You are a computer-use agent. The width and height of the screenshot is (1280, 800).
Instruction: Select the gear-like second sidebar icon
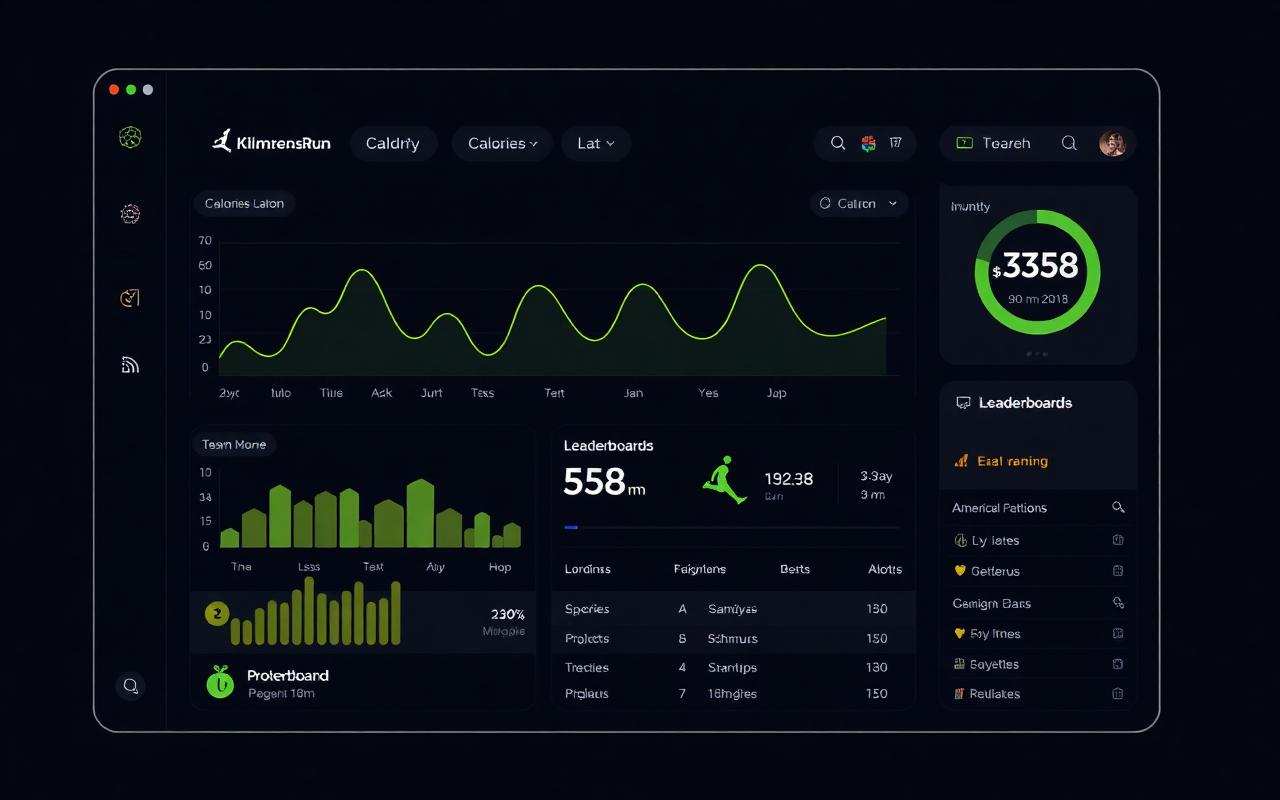tap(130, 213)
